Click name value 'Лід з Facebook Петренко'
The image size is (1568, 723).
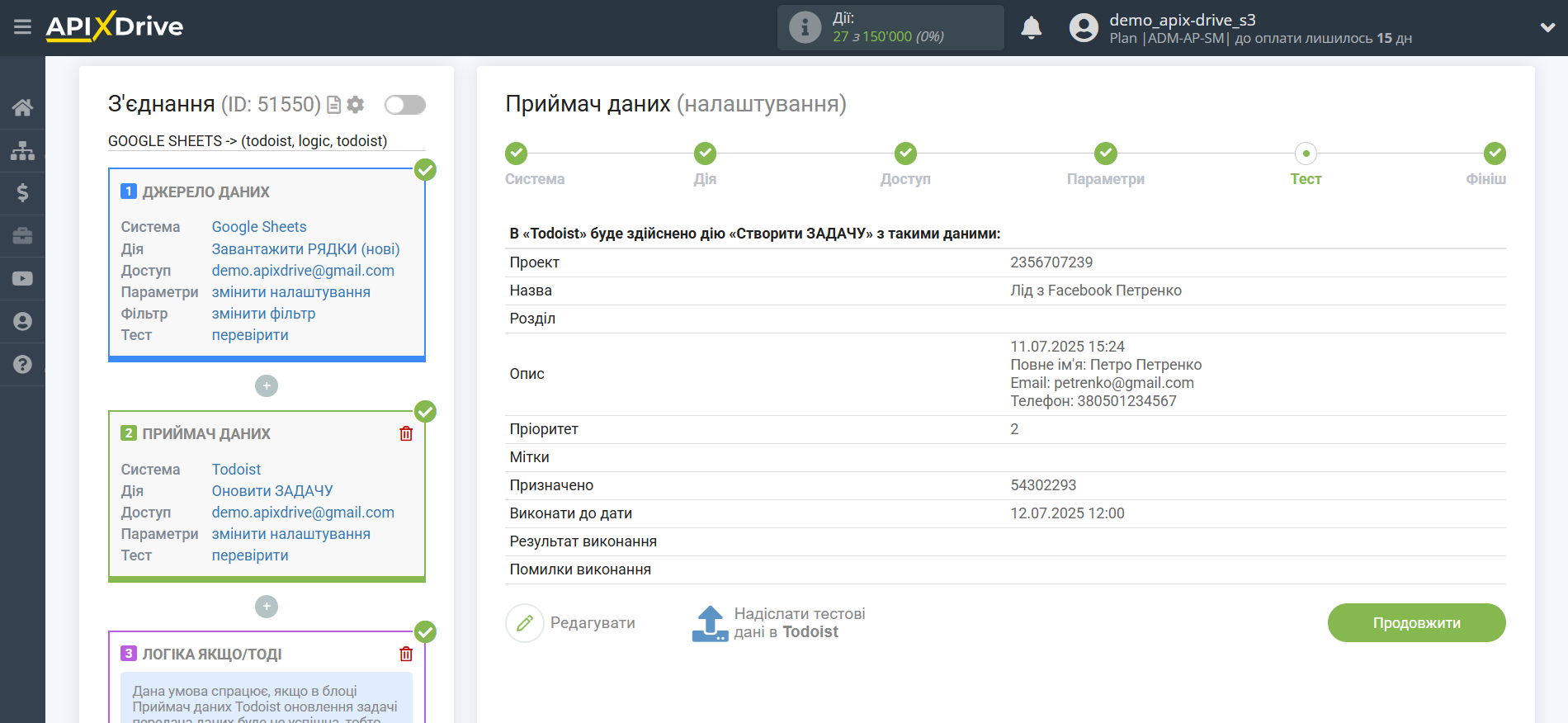[1096, 291]
